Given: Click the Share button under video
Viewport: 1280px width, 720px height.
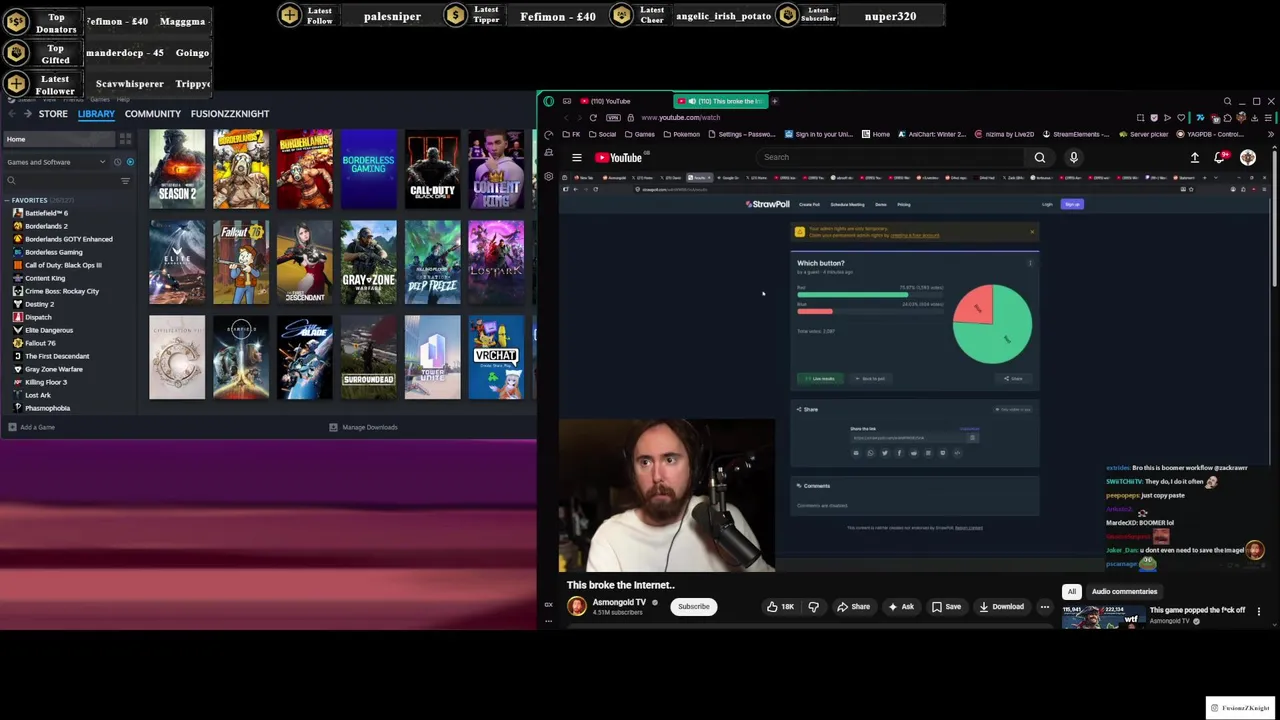Looking at the screenshot, I should pos(853,606).
